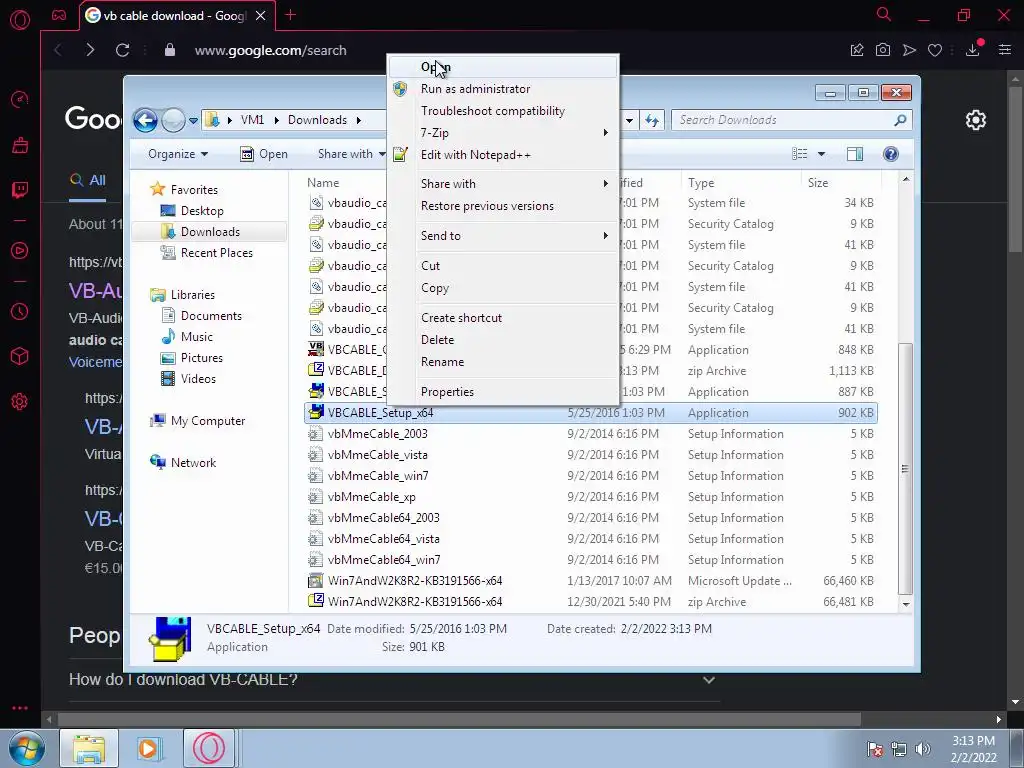Open media player taskbar icon
1024x768 pixels.
pos(149,748)
